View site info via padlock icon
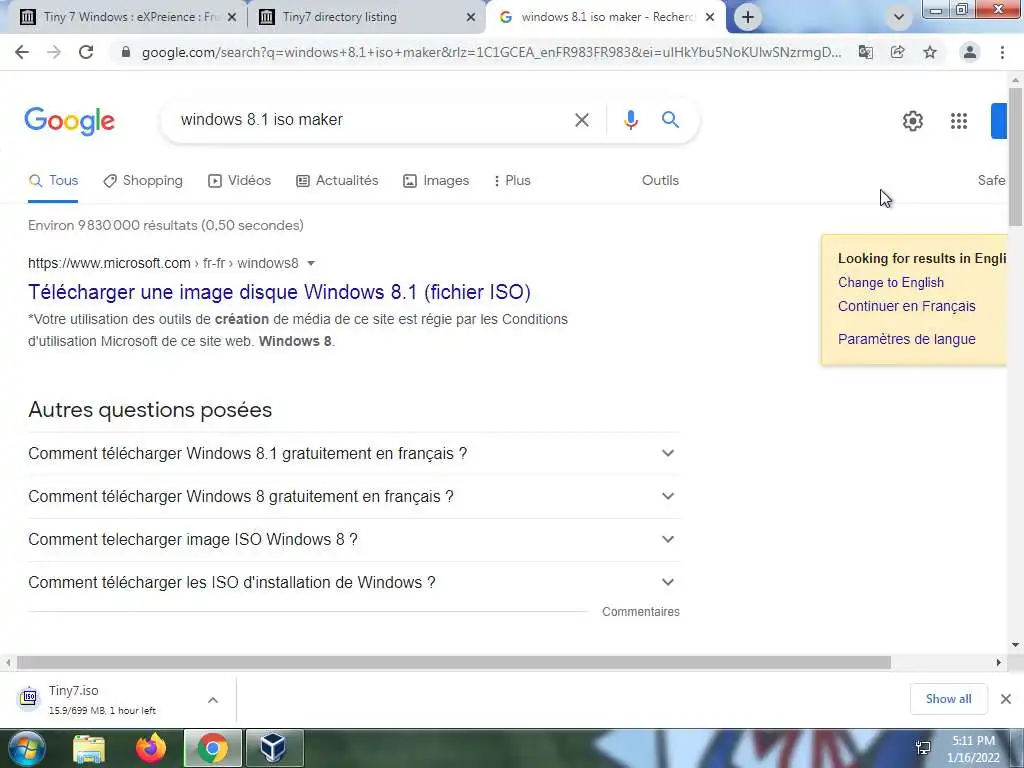 click(126, 52)
